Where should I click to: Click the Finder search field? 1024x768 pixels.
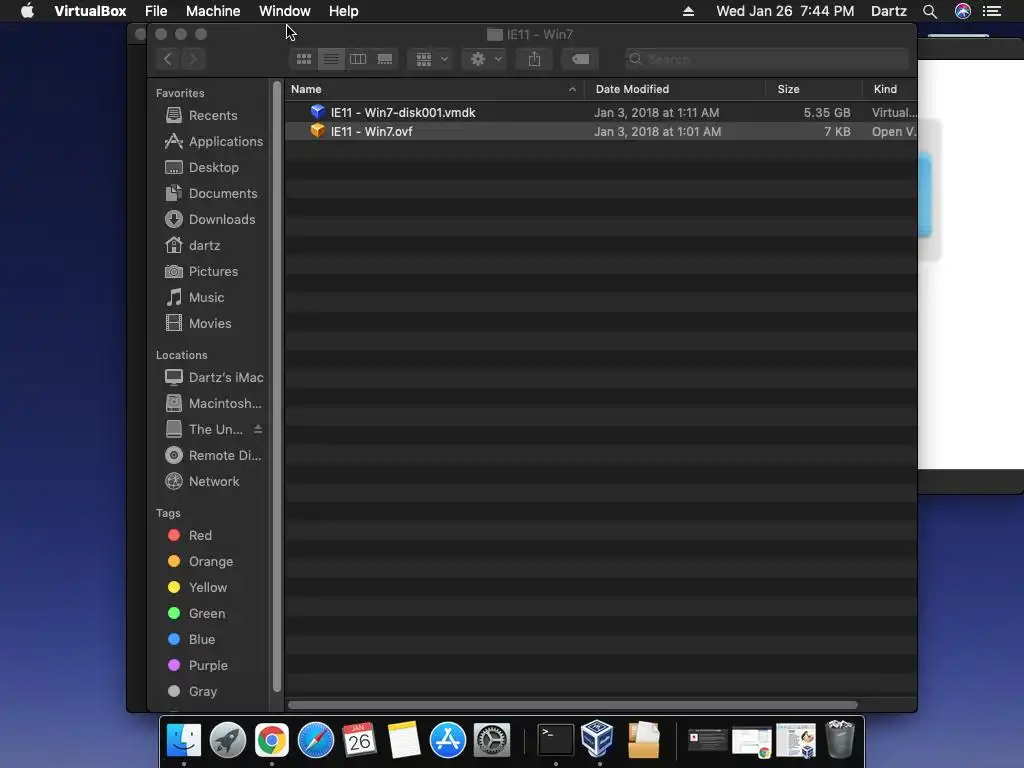[x=767, y=59]
